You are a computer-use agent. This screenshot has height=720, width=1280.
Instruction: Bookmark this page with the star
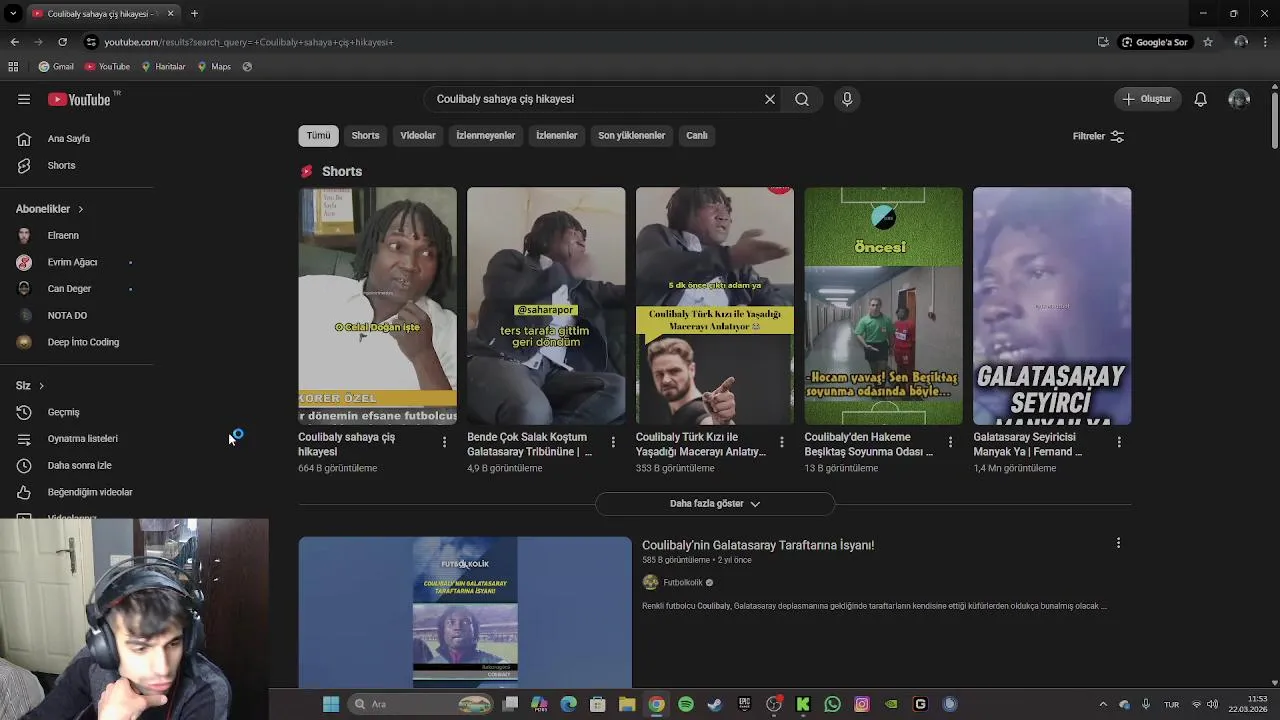pos(1208,42)
